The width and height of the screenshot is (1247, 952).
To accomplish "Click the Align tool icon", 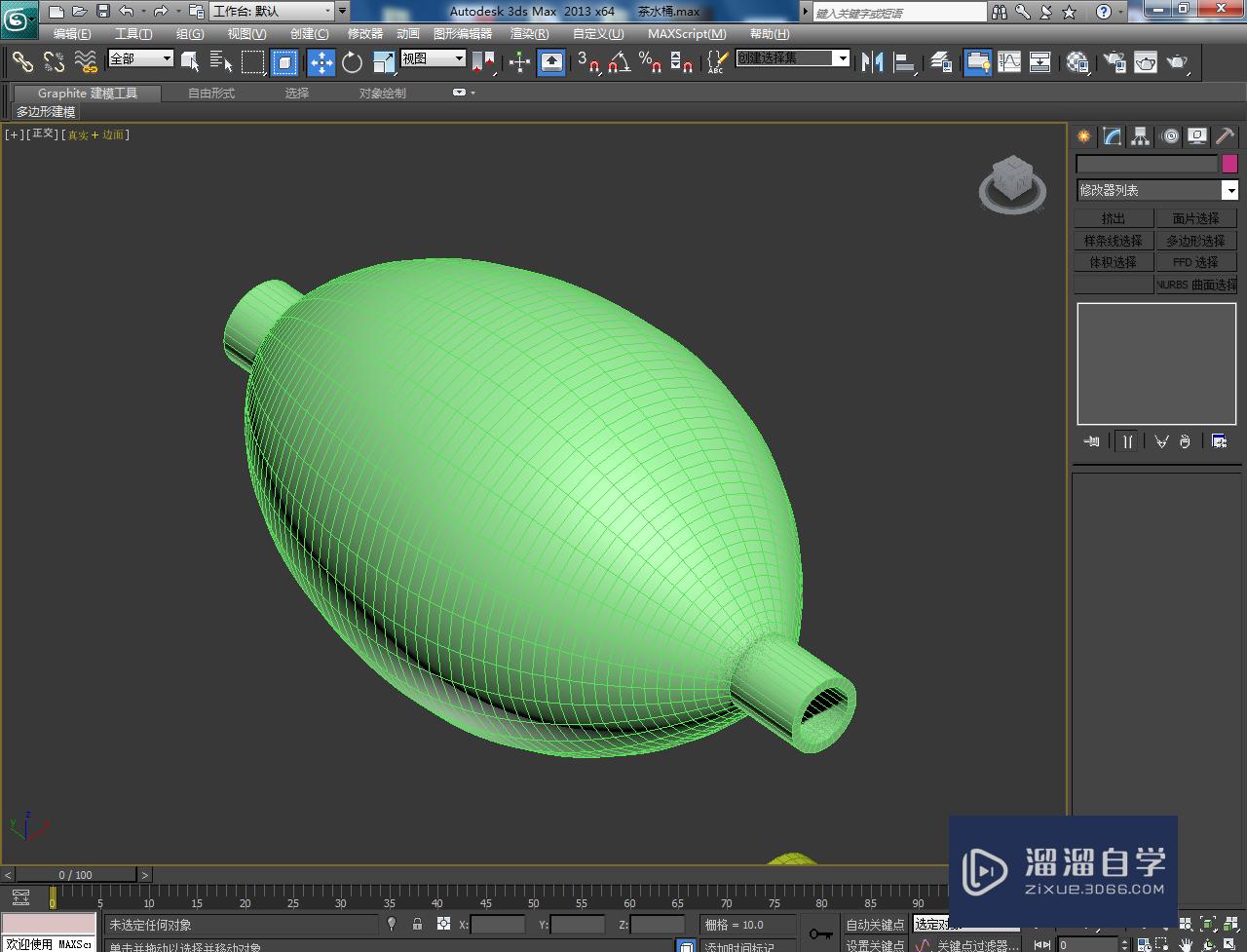I will click(x=905, y=62).
